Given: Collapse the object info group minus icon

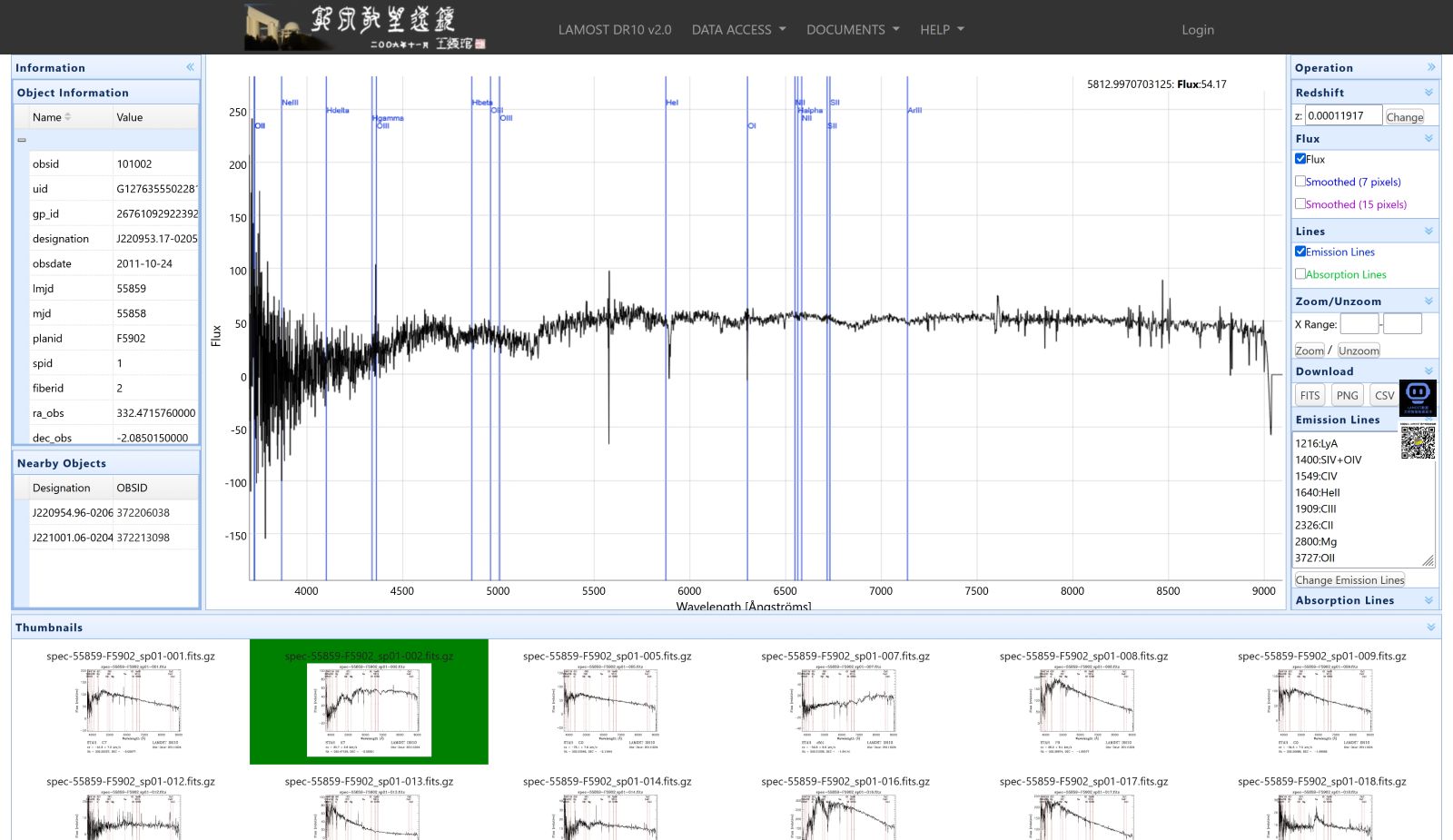Looking at the screenshot, I should click(x=22, y=140).
